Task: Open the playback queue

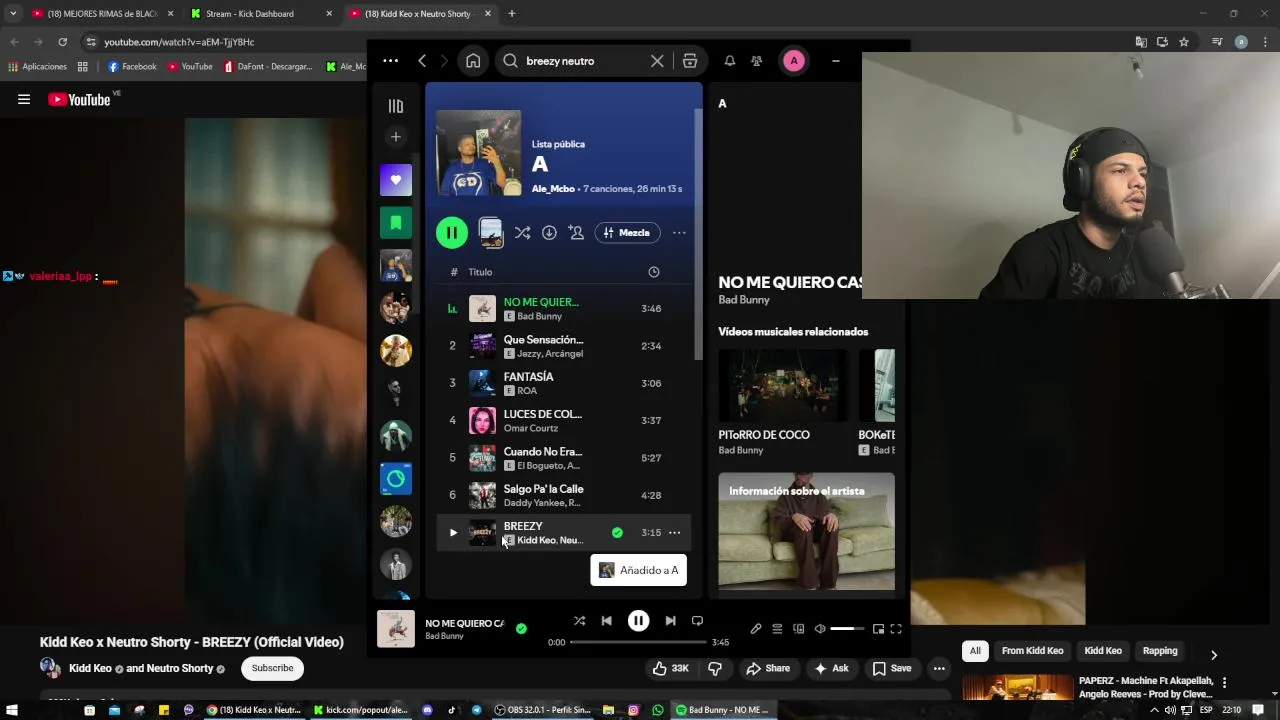Action: pos(777,629)
